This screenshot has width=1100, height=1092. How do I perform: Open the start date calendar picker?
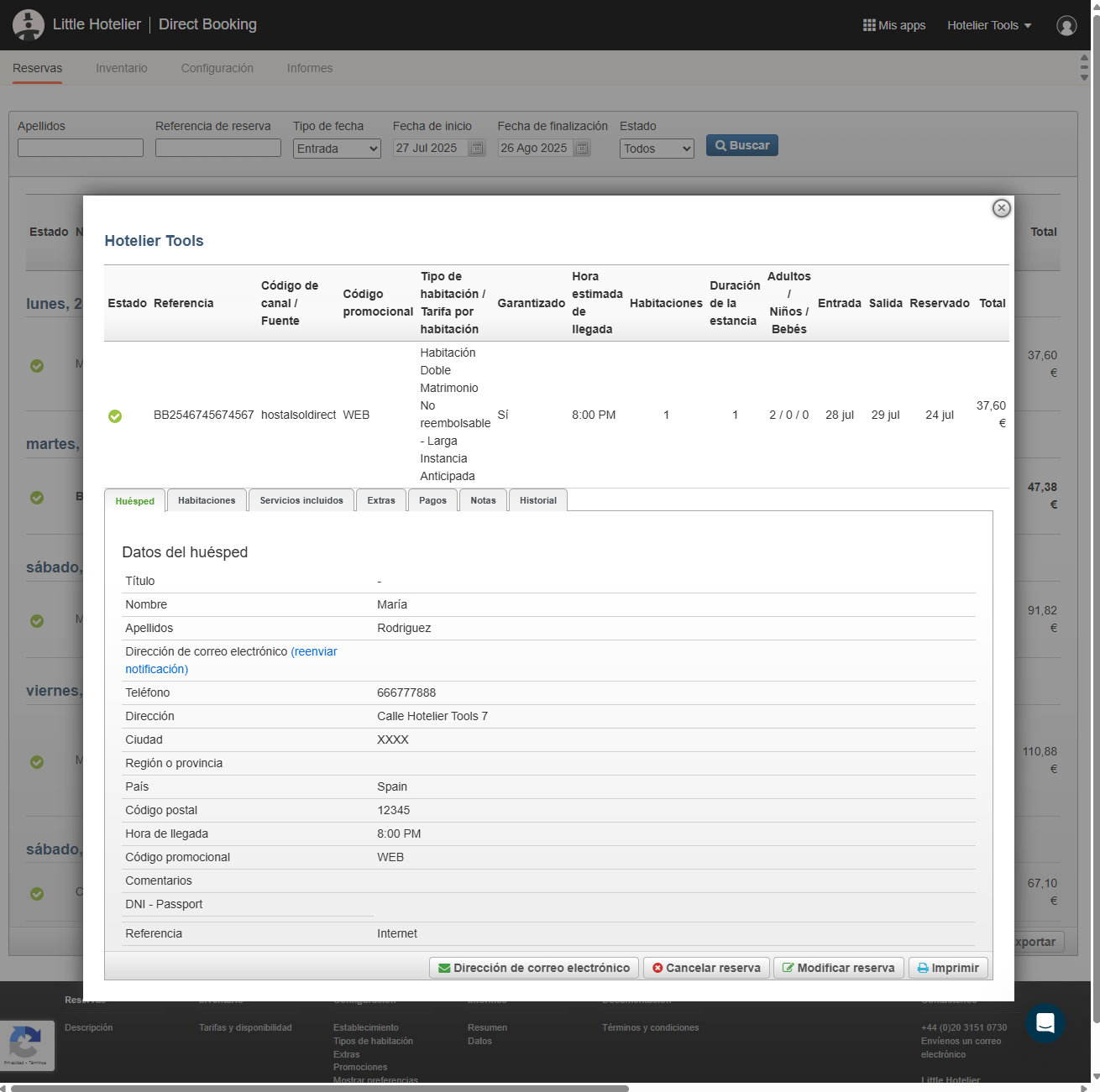pos(477,149)
